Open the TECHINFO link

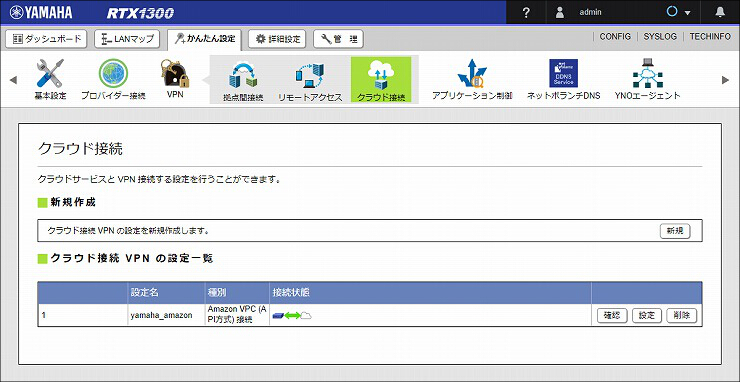[710, 36]
